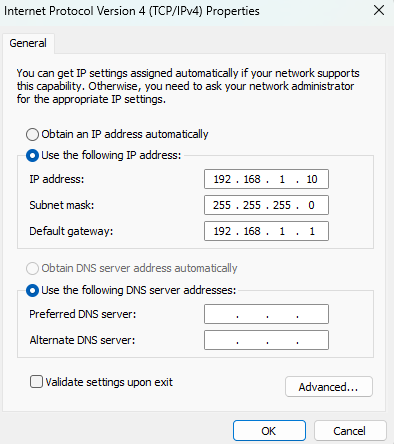394x444 pixels.
Task: Click the IP address last octet 10
Action: tap(312, 179)
